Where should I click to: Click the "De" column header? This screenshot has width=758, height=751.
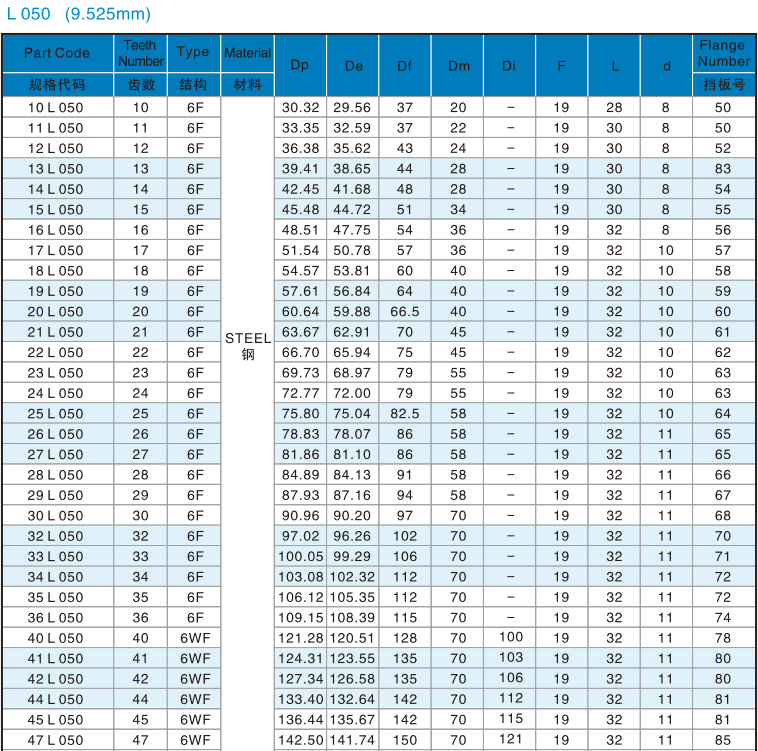click(x=353, y=65)
